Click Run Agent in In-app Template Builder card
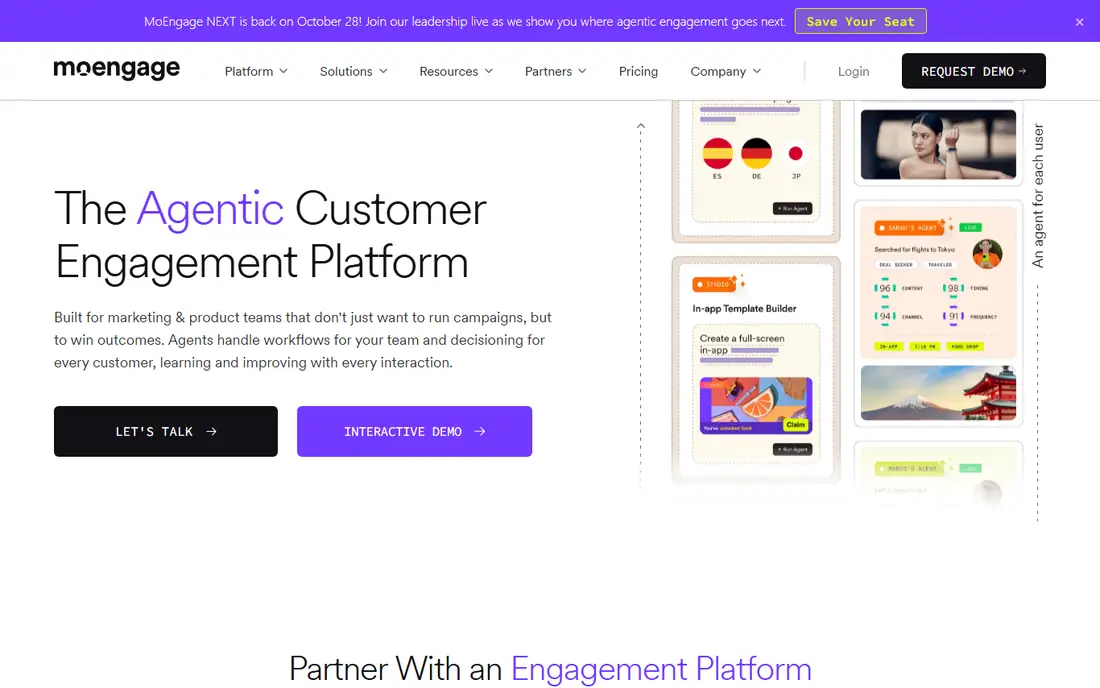 tap(793, 449)
